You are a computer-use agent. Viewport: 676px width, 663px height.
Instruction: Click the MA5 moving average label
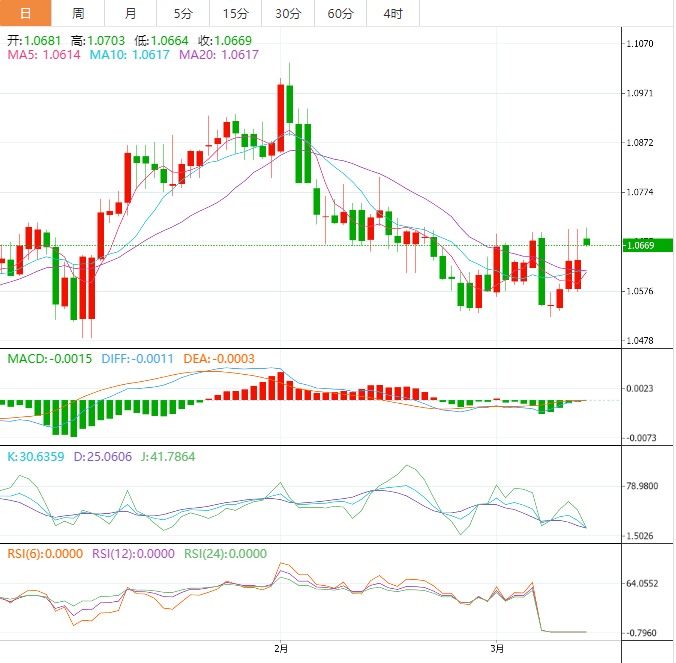[44, 55]
